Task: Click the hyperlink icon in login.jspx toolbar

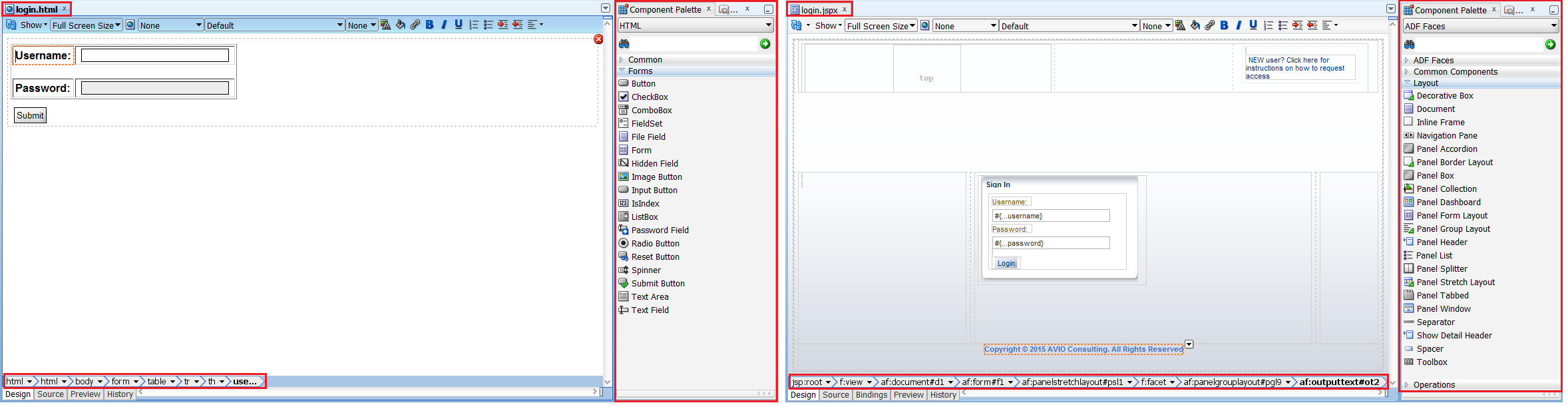Action: (x=1209, y=25)
